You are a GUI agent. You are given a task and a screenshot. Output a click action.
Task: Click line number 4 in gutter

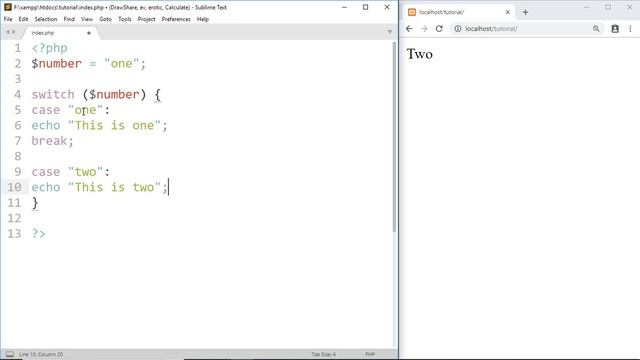pyautogui.click(x=18, y=94)
